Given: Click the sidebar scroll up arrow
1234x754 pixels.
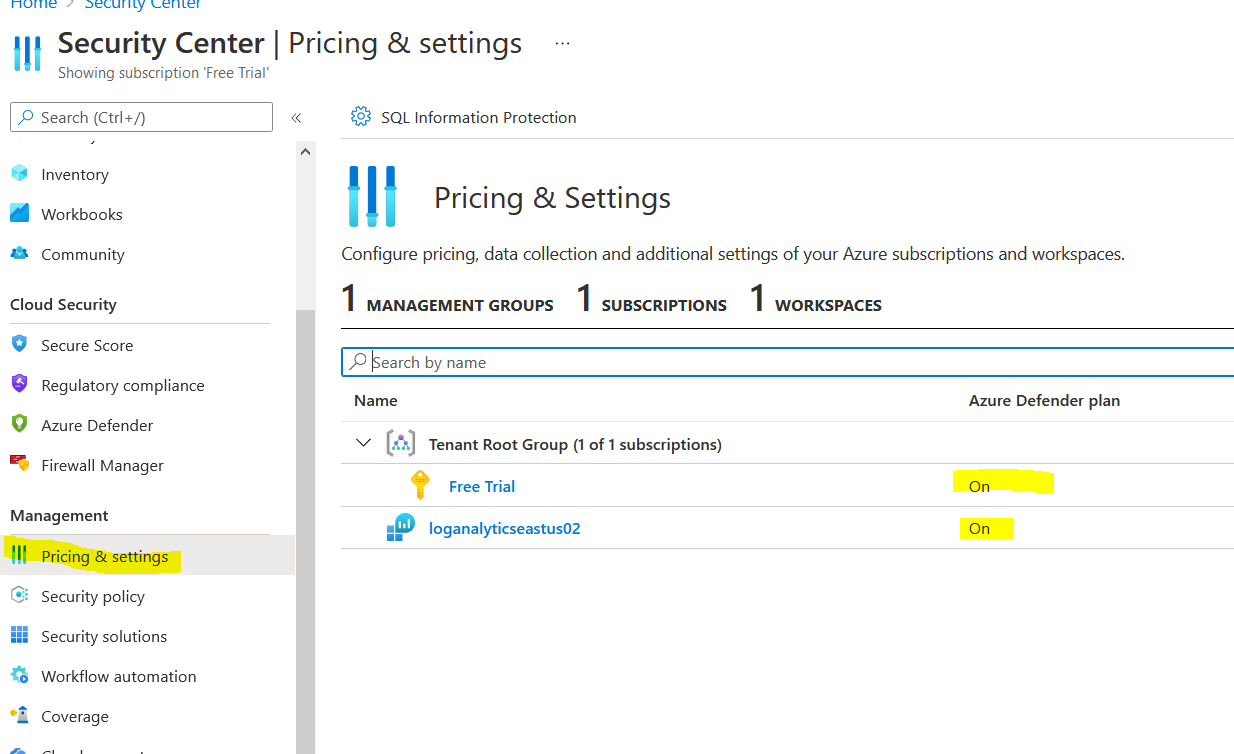Looking at the screenshot, I should [x=305, y=152].
